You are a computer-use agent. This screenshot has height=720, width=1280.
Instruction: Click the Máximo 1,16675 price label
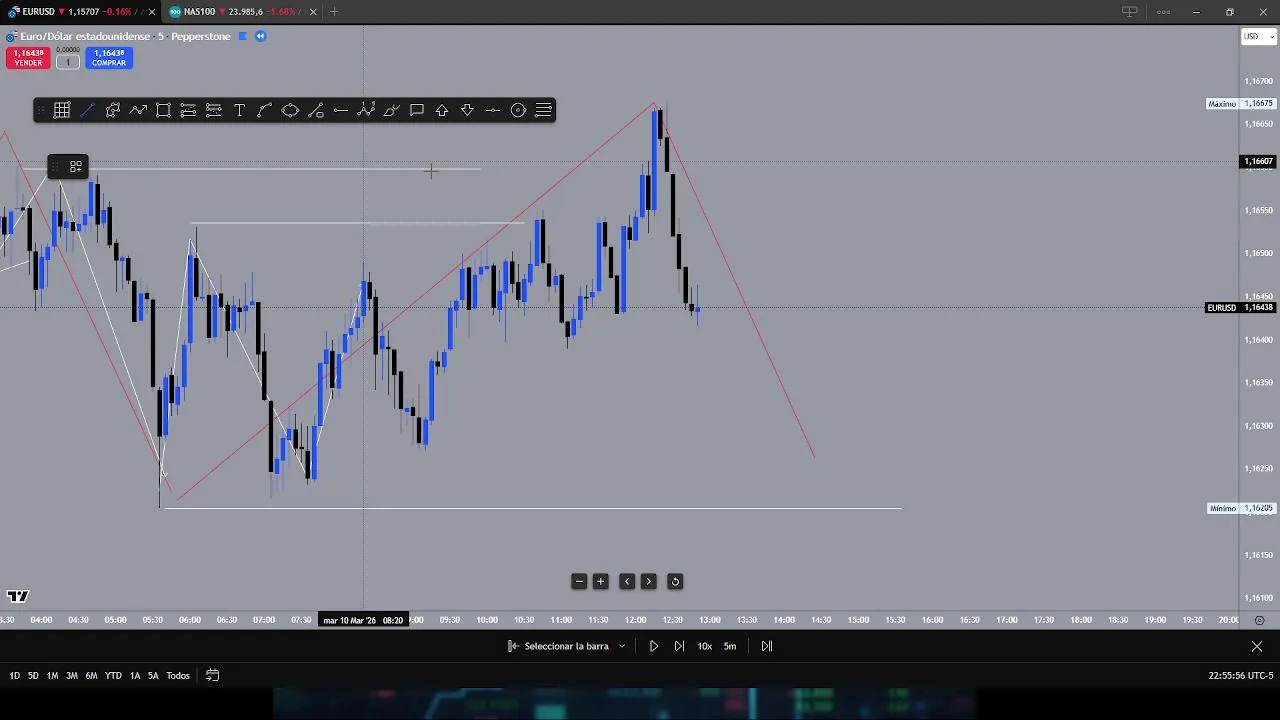click(1240, 104)
